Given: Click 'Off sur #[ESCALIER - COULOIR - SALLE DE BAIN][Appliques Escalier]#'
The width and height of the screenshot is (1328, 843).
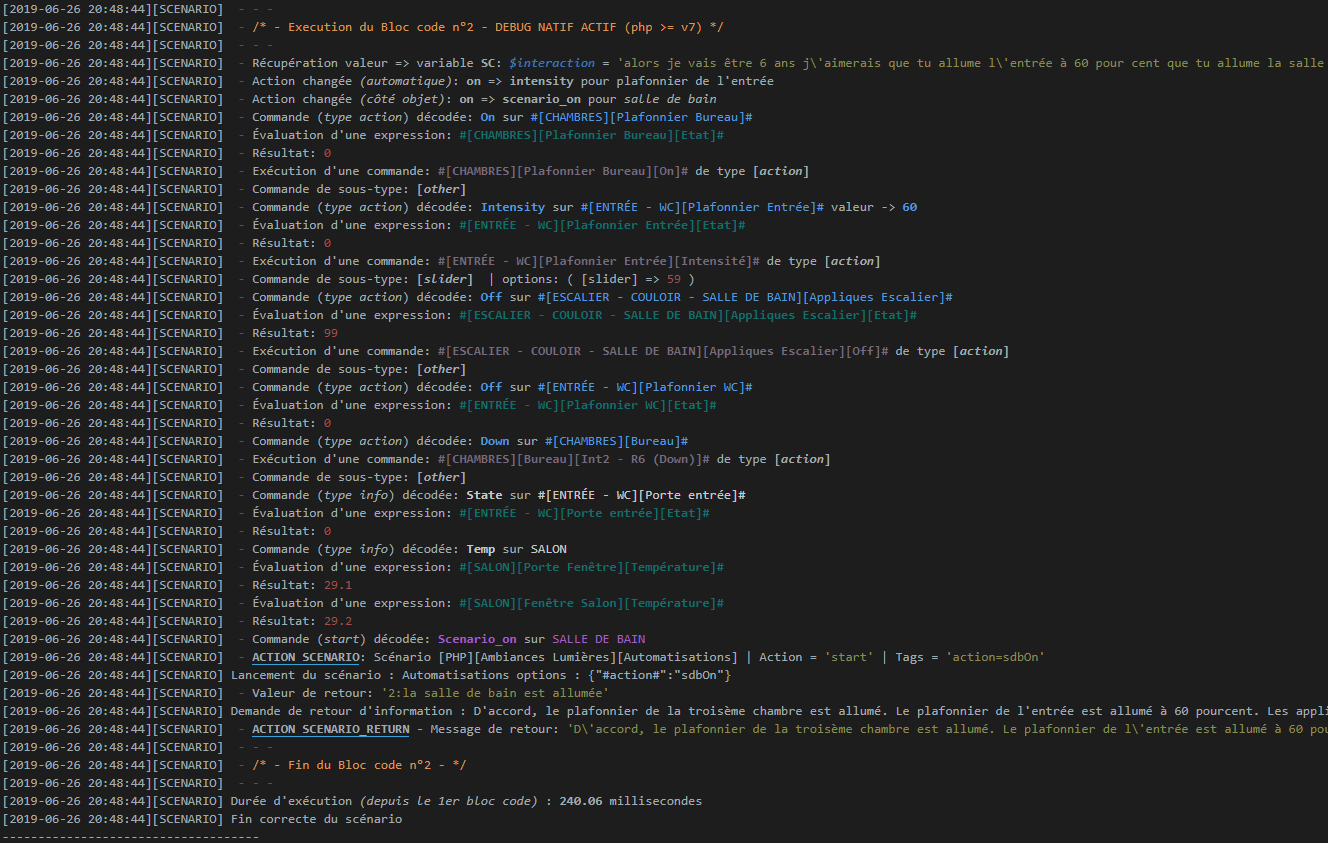Looking at the screenshot, I should 717,297.
